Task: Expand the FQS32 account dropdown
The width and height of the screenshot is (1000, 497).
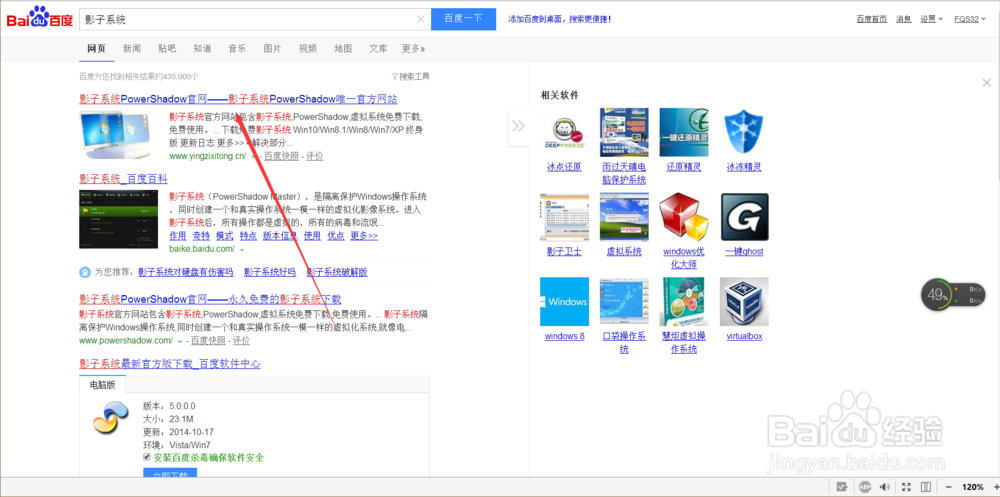Action: coord(969,19)
